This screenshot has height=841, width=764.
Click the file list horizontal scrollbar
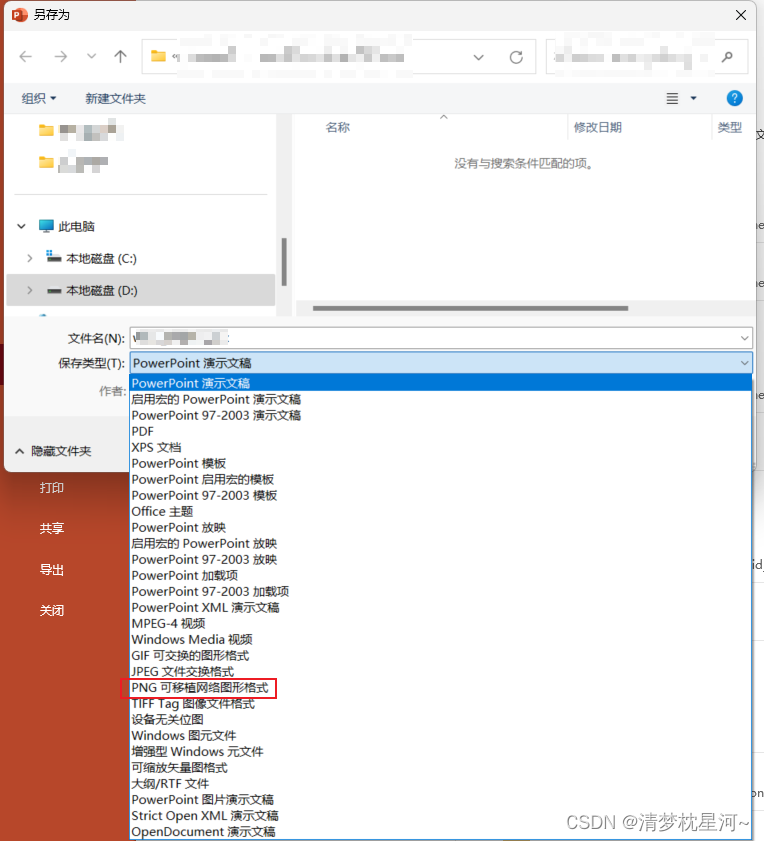[470, 308]
